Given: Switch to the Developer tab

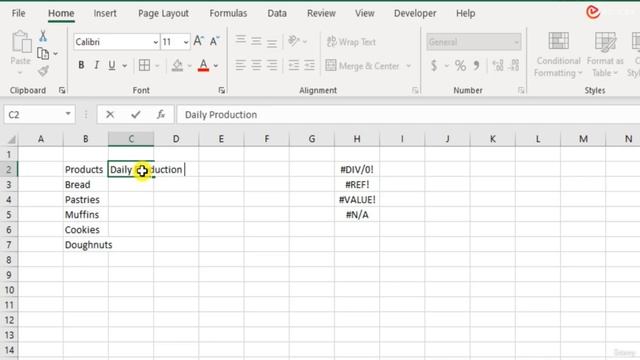Looking at the screenshot, I should [x=415, y=13].
